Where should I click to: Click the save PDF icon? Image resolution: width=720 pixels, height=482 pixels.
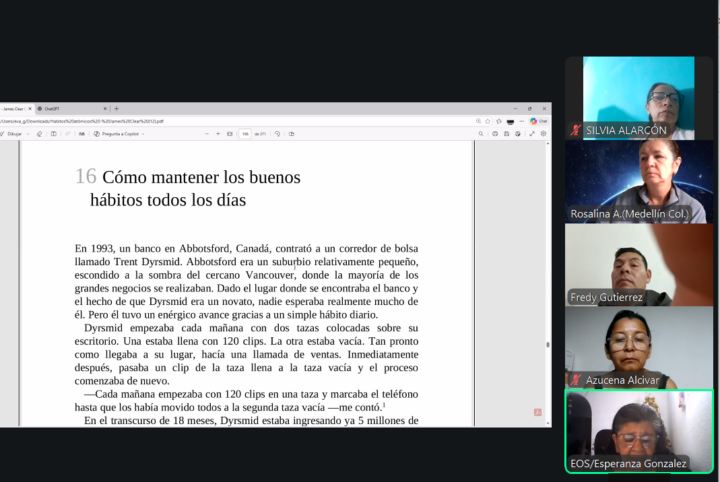point(506,133)
